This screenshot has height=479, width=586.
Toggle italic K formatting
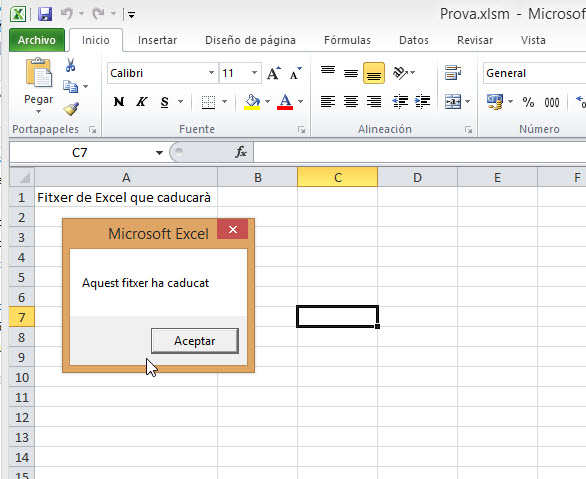(x=141, y=102)
